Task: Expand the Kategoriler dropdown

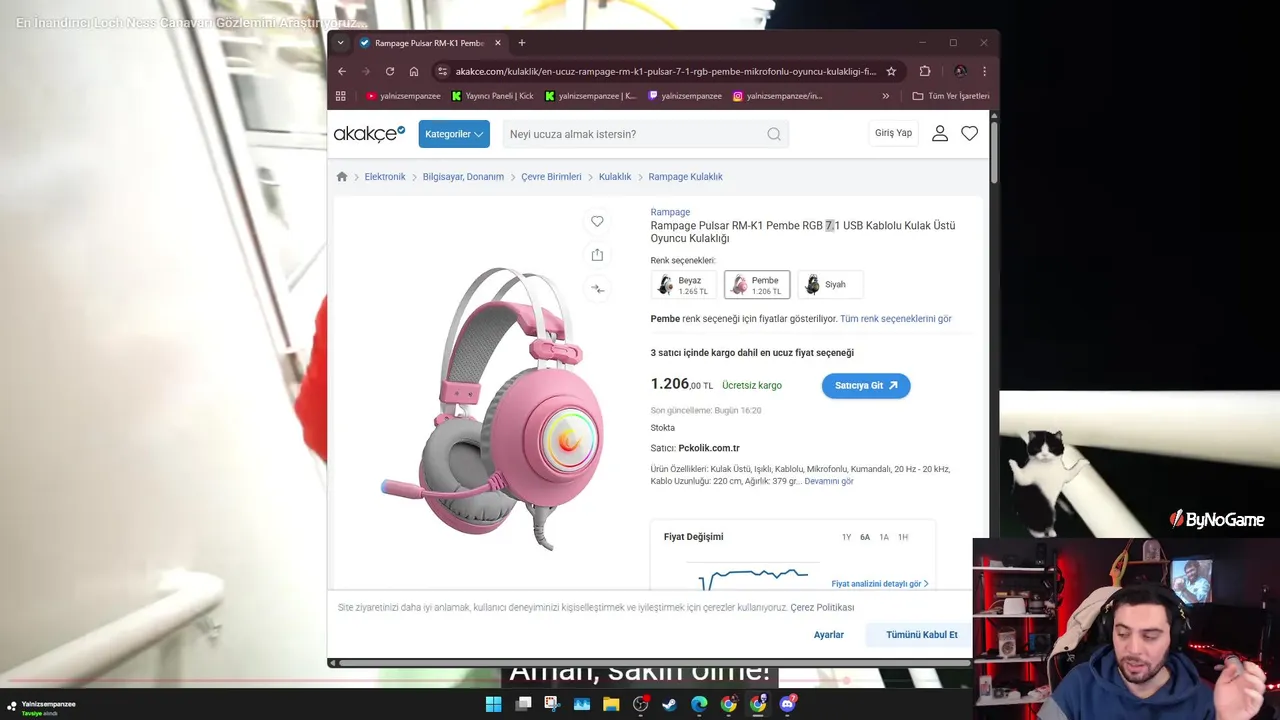Action: 454,134
